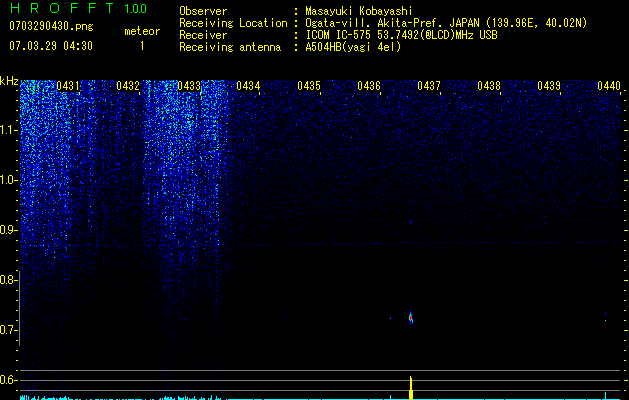Click the meteor label

click(142, 31)
